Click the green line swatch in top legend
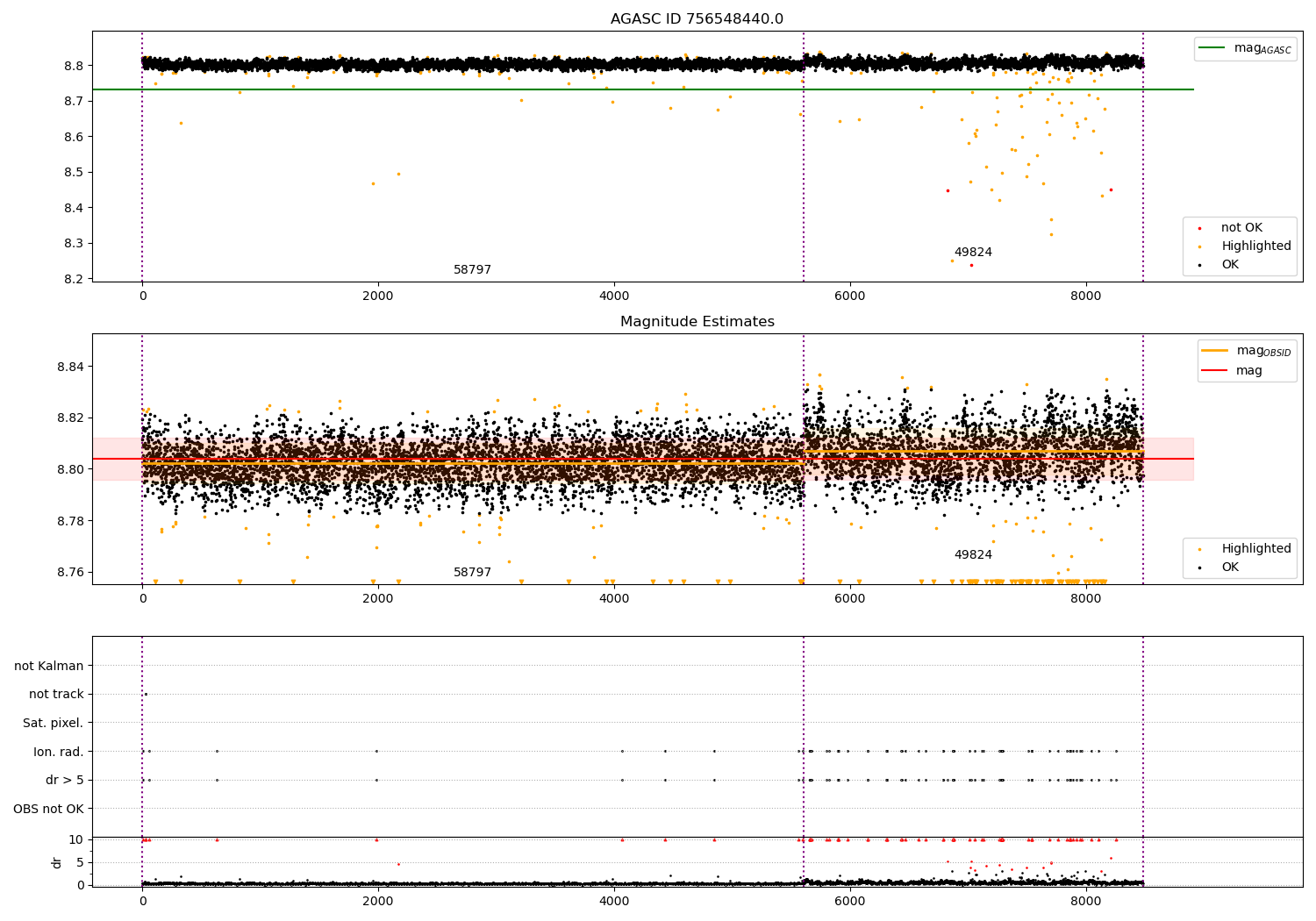The width and height of the screenshot is (1316, 921). [x=1212, y=48]
